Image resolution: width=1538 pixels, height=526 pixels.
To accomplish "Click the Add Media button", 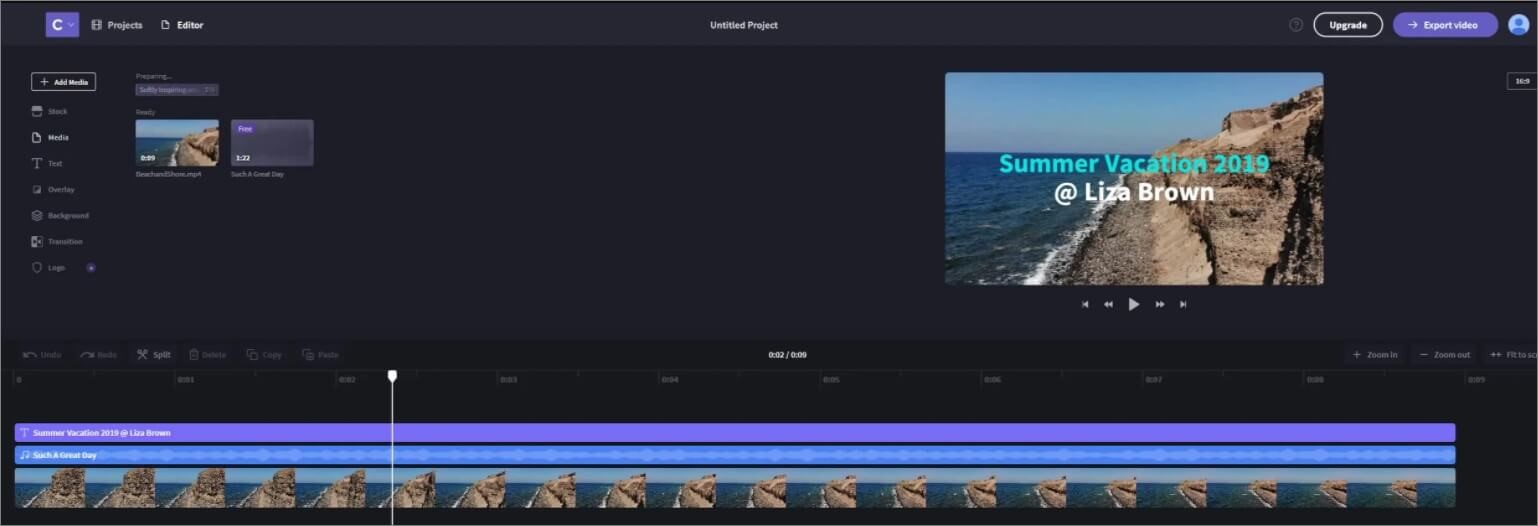I will (x=64, y=82).
